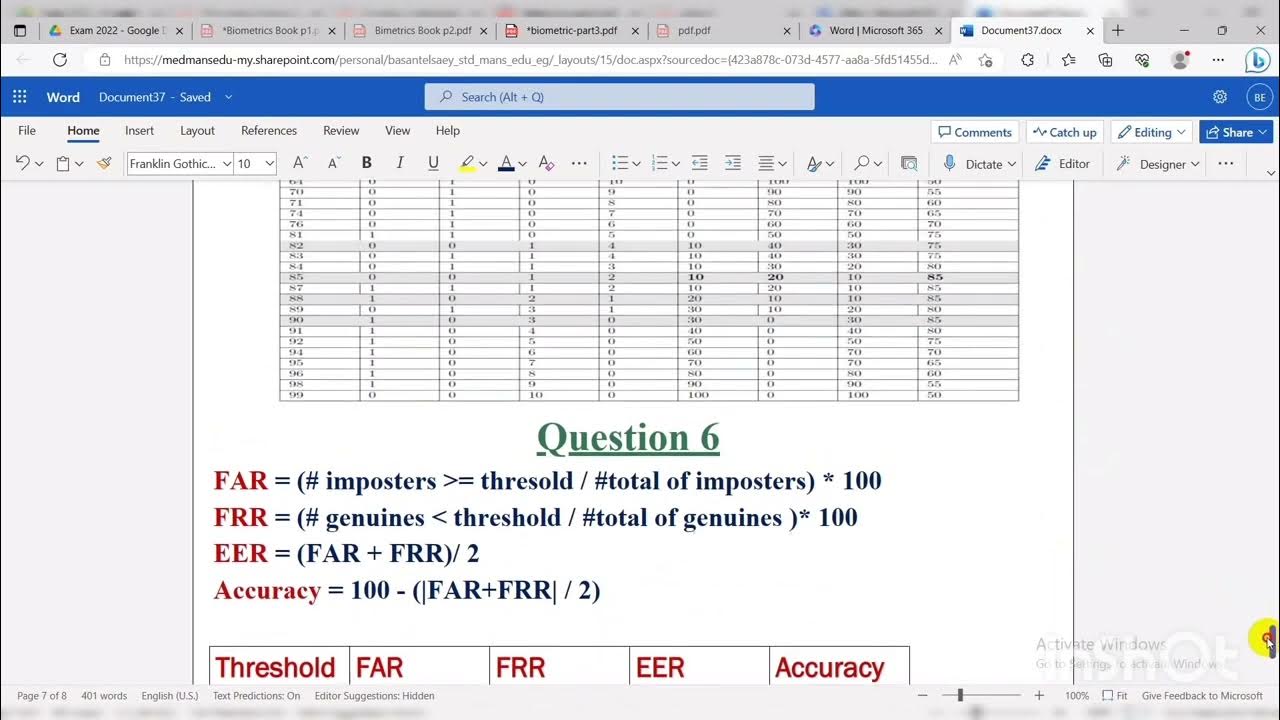Image resolution: width=1280 pixels, height=720 pixels.
Task: Open the Word app launcher grid
Action: [20, 97]
